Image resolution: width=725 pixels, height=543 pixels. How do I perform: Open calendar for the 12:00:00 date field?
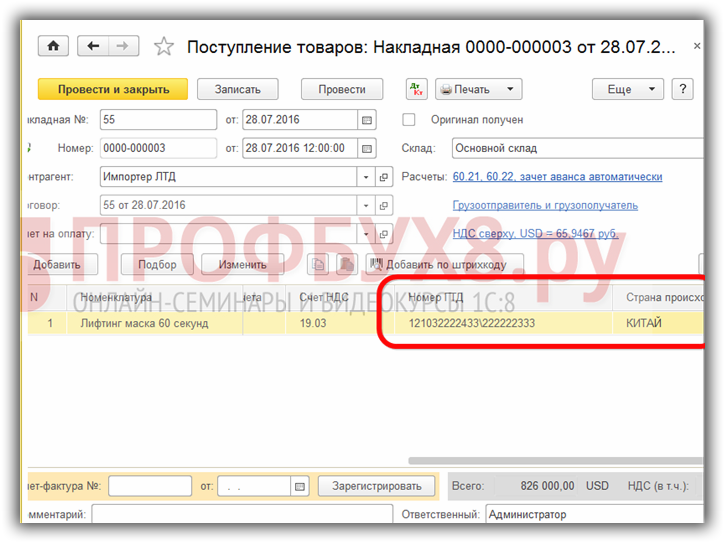(x=367, y=148)
